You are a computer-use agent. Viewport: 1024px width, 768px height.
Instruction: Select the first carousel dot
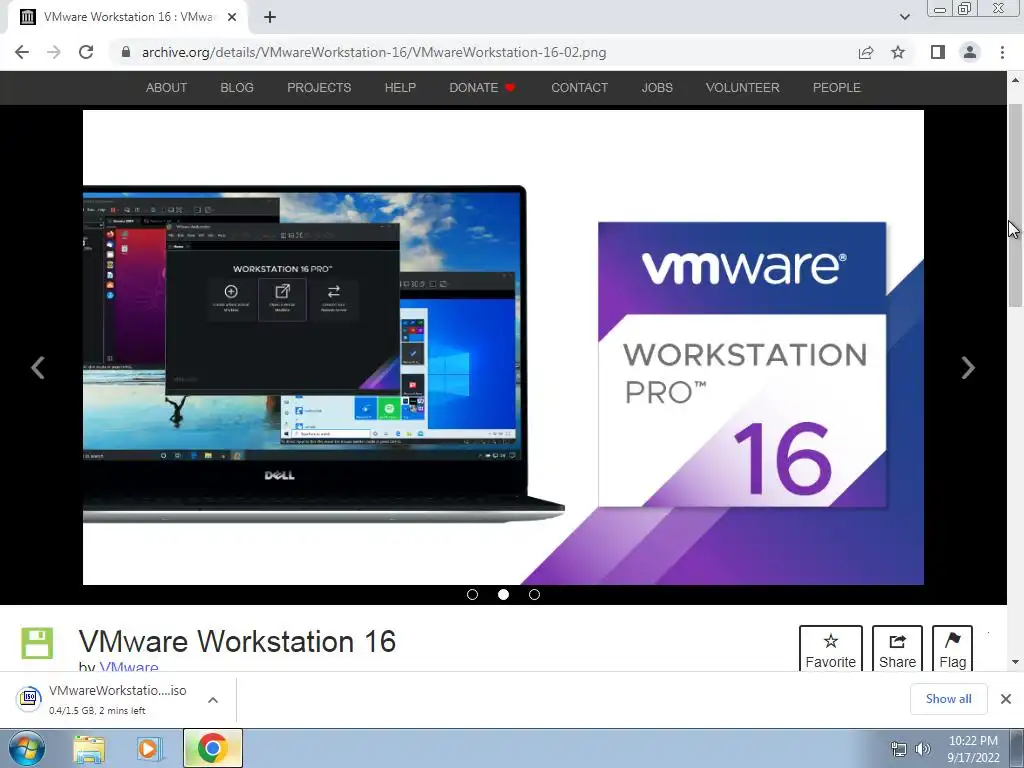click(x=472, y=594)
